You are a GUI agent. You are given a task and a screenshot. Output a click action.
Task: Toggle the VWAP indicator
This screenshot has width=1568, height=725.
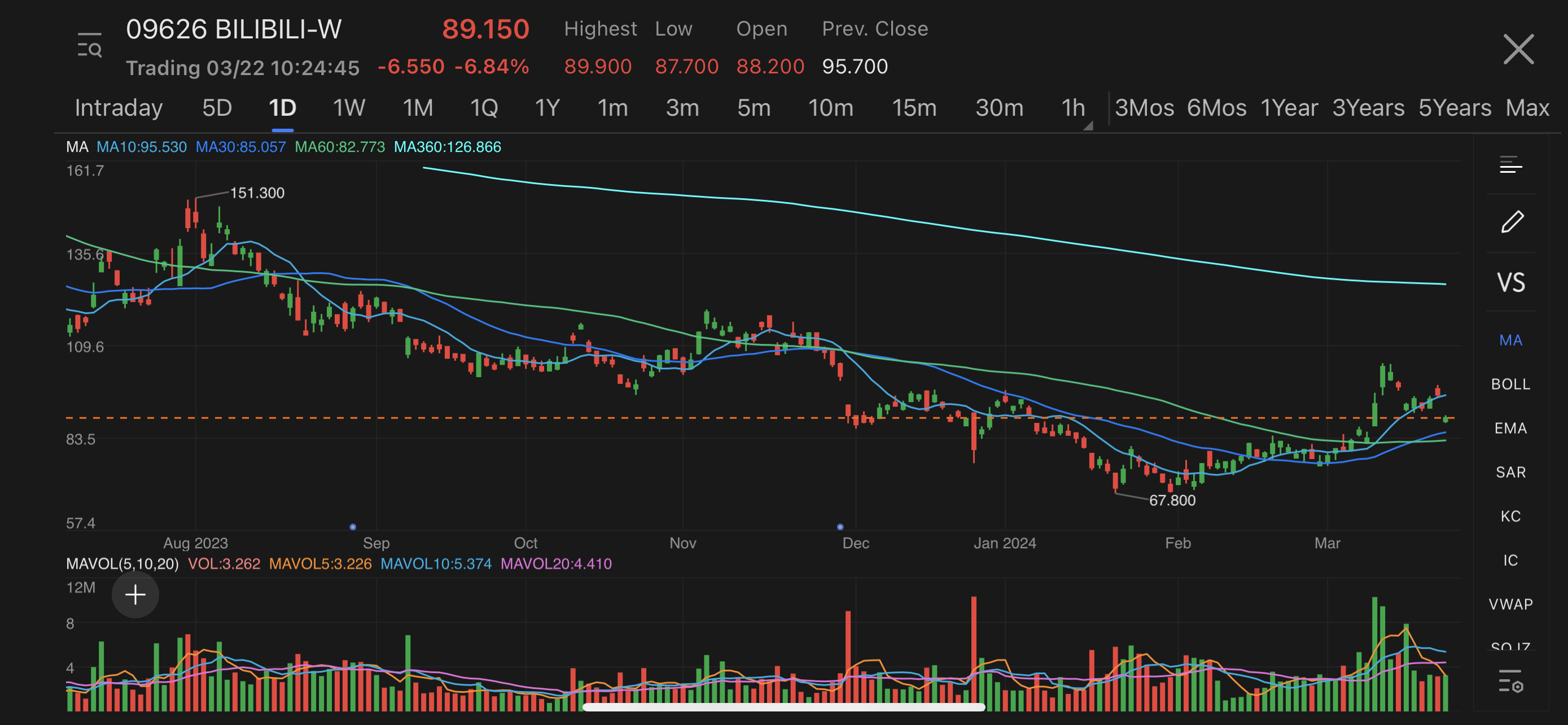[1511, 604]
